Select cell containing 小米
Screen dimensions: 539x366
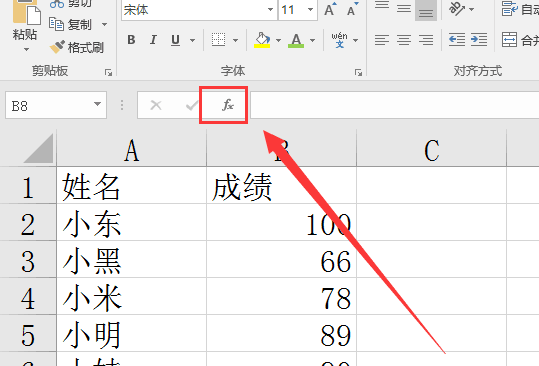(x=132, y=297)
